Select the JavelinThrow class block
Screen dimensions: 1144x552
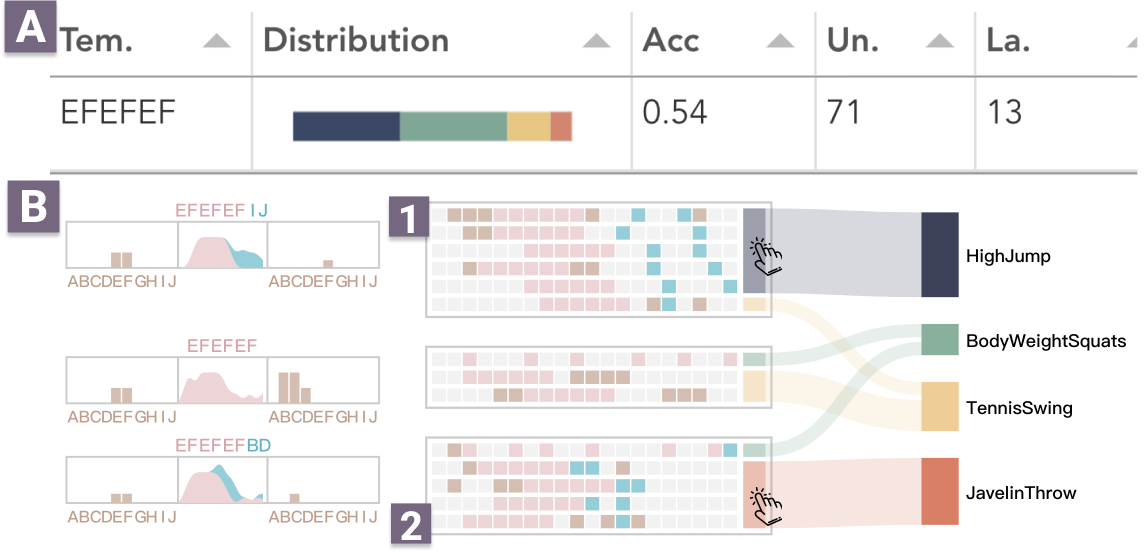click(x=939, y=491)
